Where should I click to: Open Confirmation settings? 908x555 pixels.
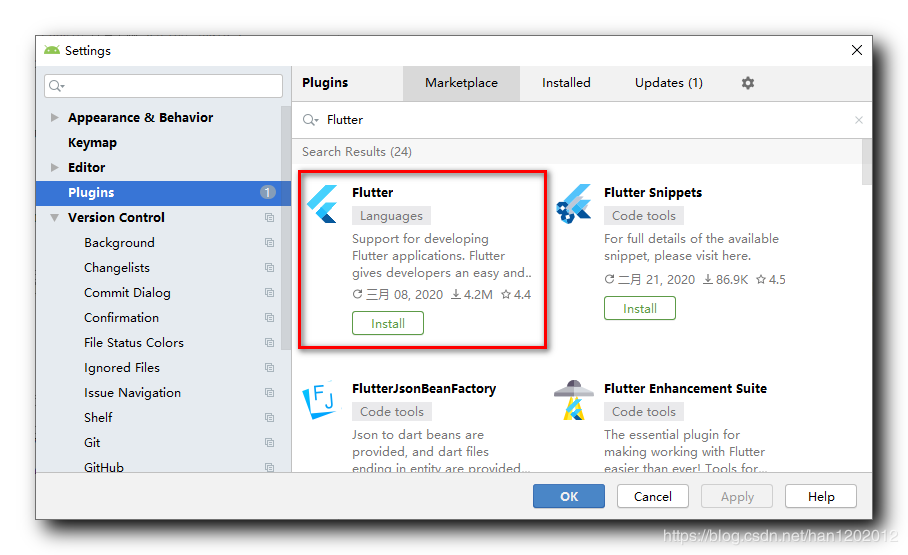[x=122, y=317]
